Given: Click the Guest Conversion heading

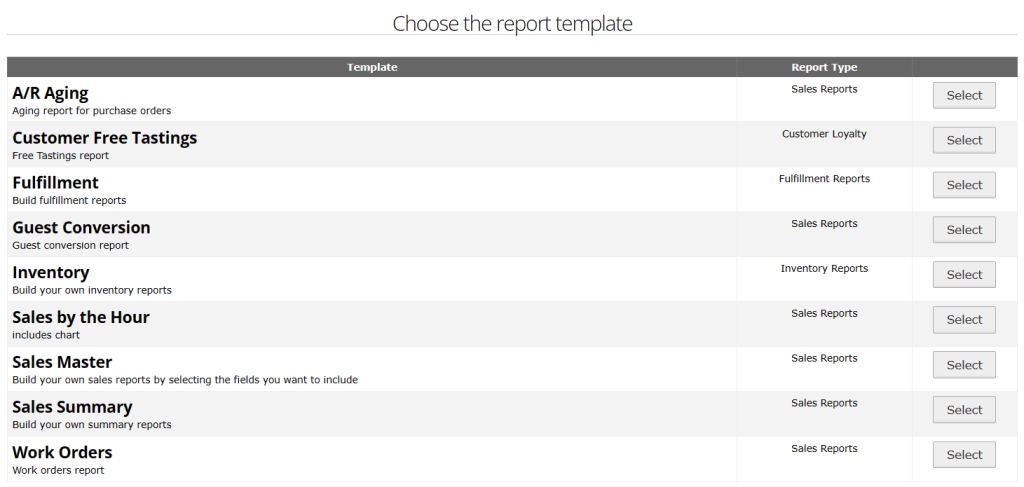Looking at the screenshot, I should [x=81, y=228].
